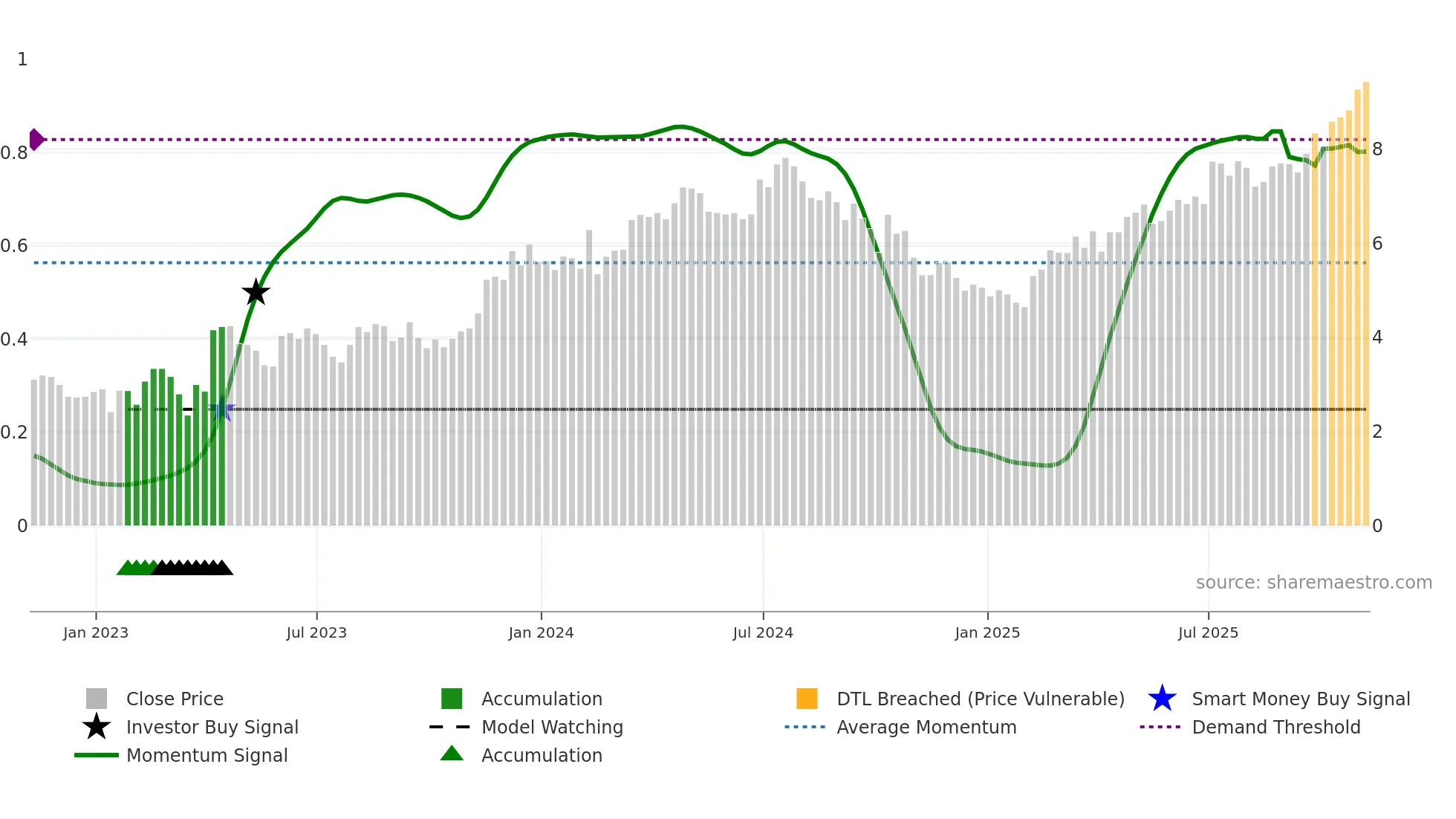This screenshot has width=1456, height=819.
Task: Click the Jul 2025 x-axis label
Action: coord(1208,632)
